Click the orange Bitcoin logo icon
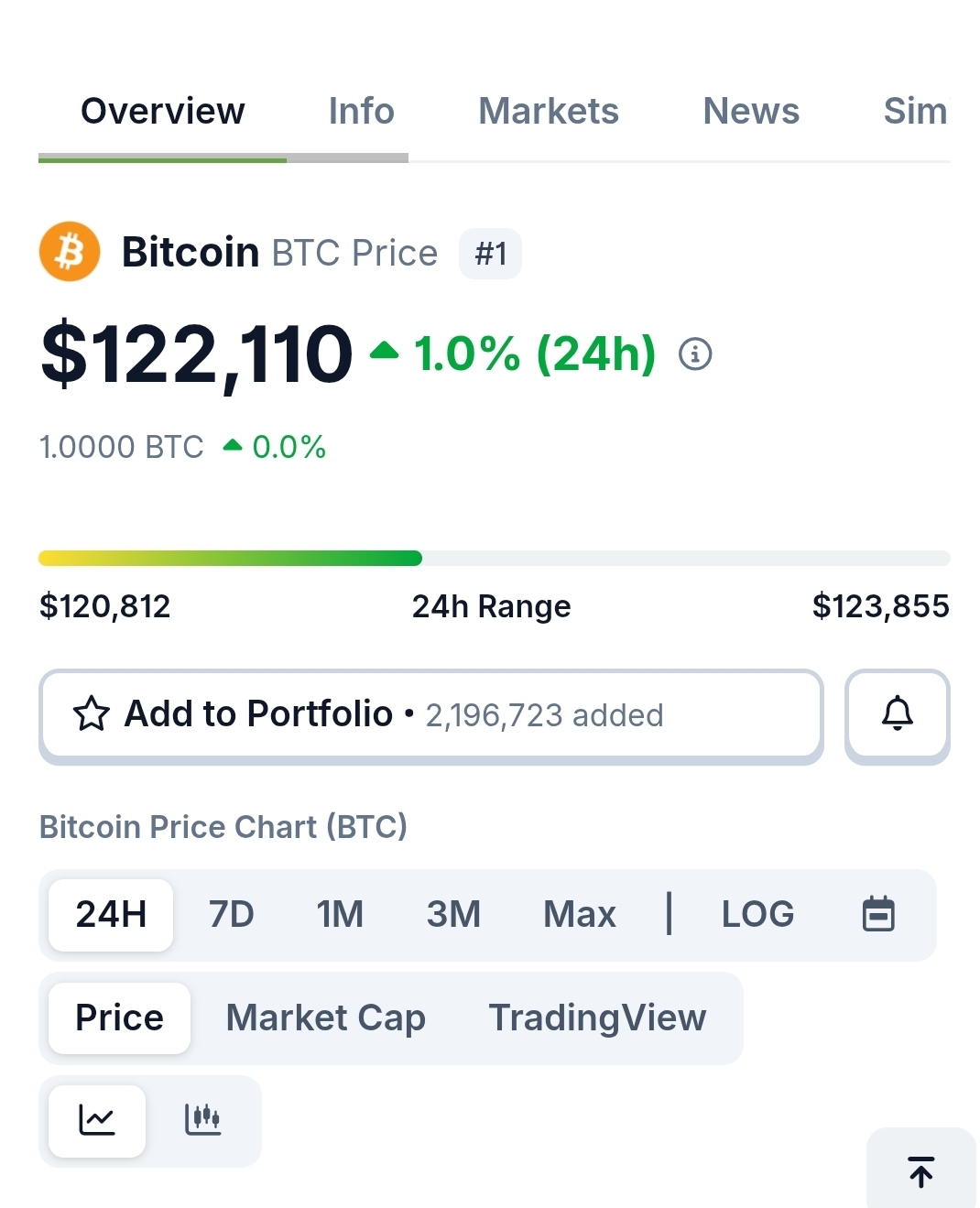The image size is (980, 1208). click(70, 252)
